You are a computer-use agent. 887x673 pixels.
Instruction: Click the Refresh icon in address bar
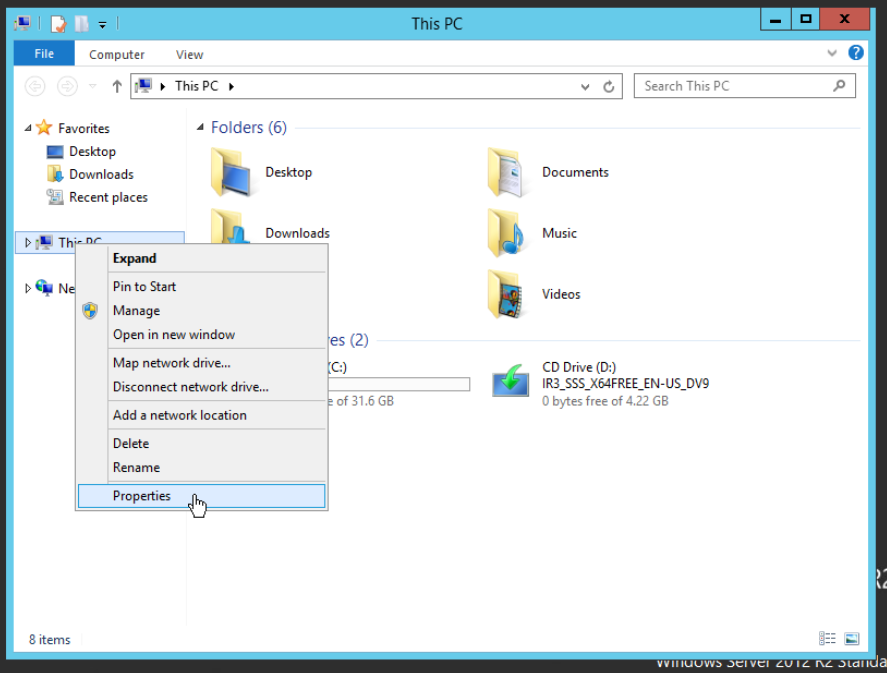pyautogui.click(x=608, y=87)
